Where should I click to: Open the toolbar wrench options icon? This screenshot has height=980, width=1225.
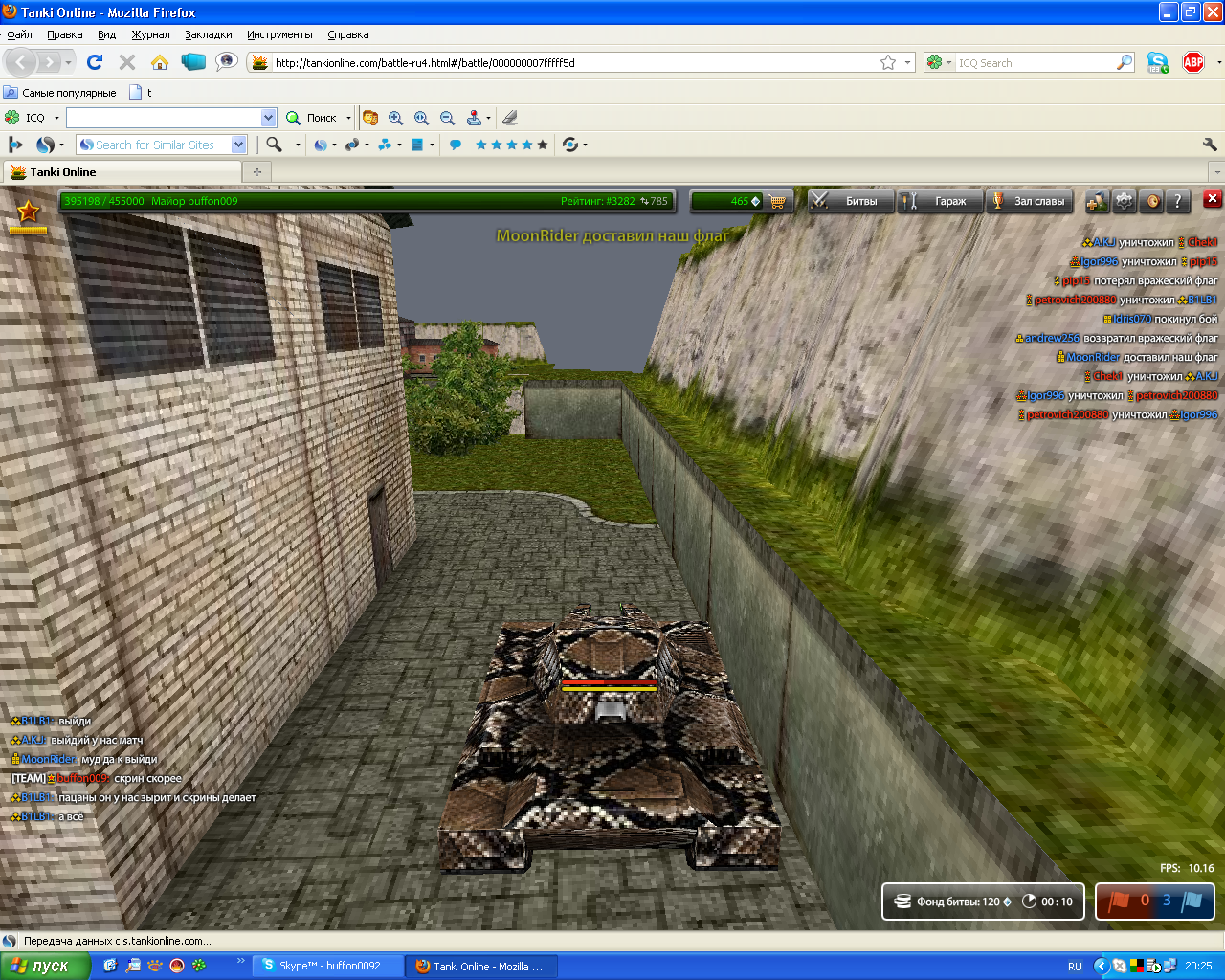[1210, 145]
